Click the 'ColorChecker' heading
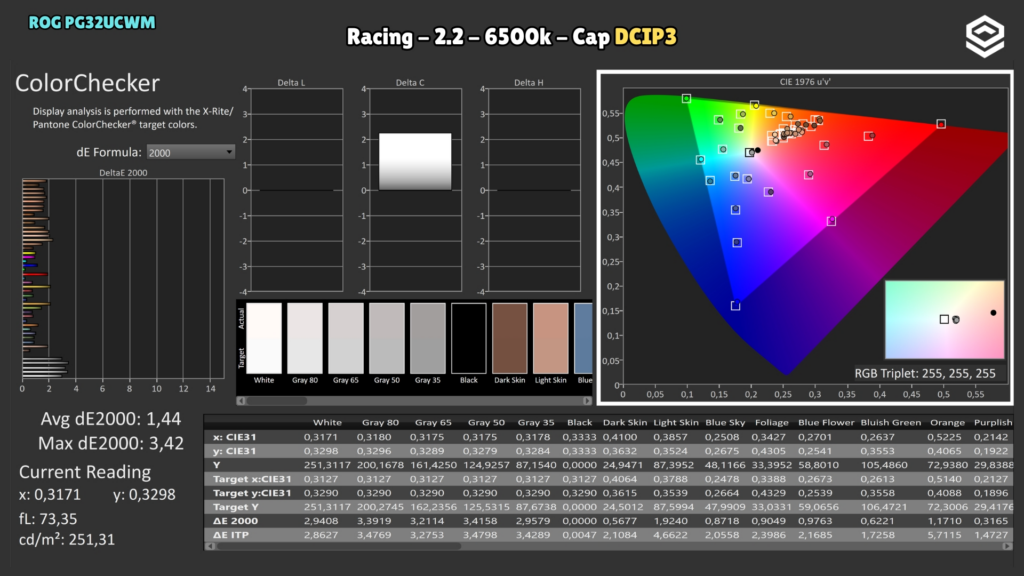This screenshot has height=576, width=1024. 88,83
